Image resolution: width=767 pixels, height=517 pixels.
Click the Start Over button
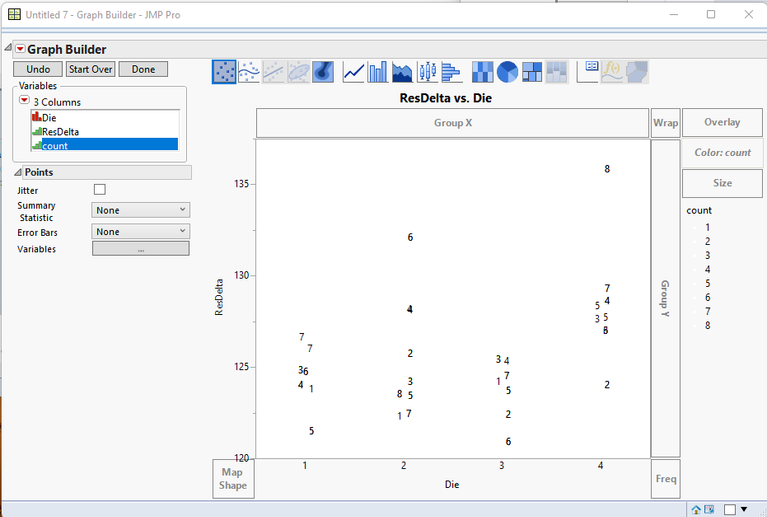click(90, 69)
